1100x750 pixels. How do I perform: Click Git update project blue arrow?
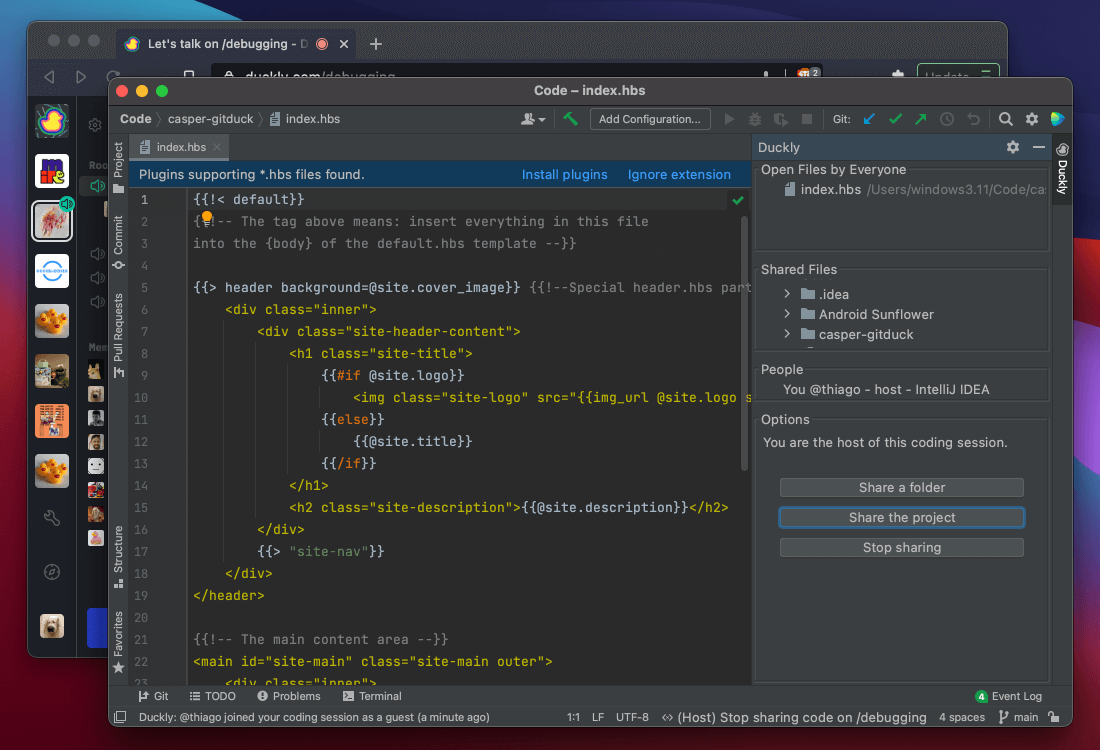[869, 119]
